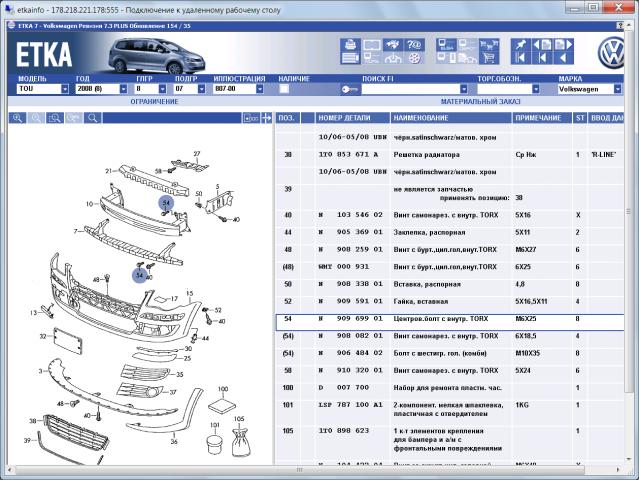Click the pushpin icon in the navigation group

point(520,44)
